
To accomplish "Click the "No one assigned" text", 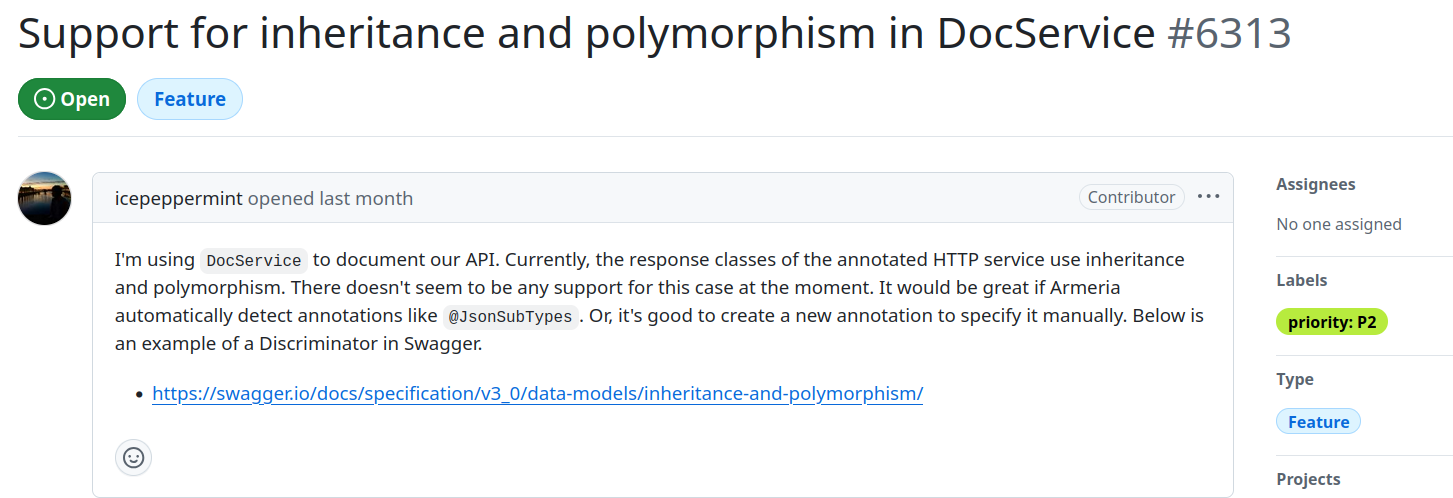I will (1338, 224).
